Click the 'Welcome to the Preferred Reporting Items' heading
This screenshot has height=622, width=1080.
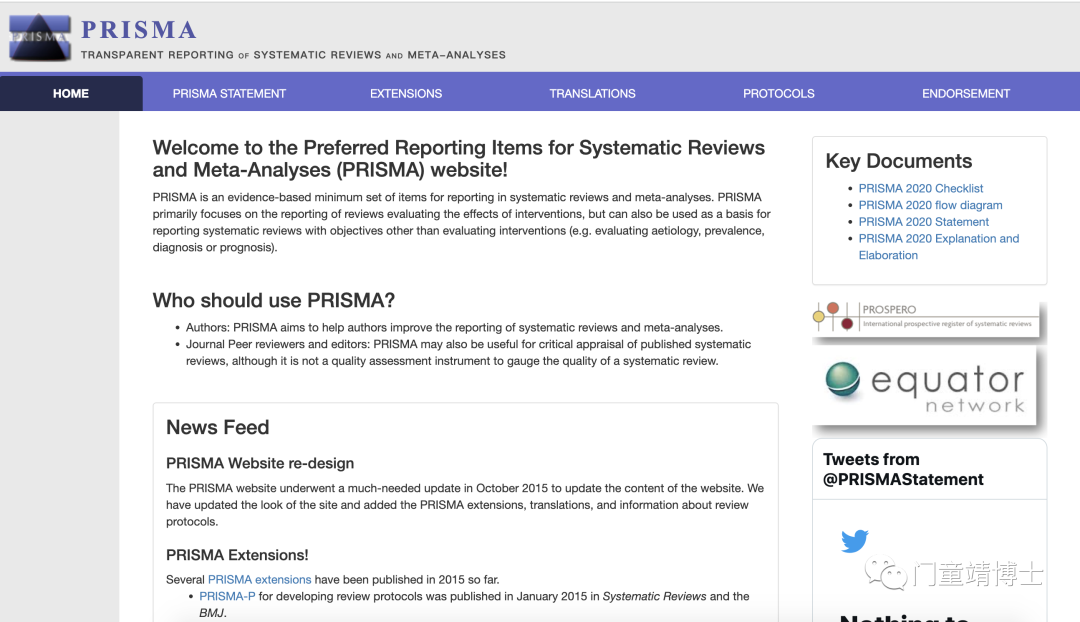click(459, 158)
